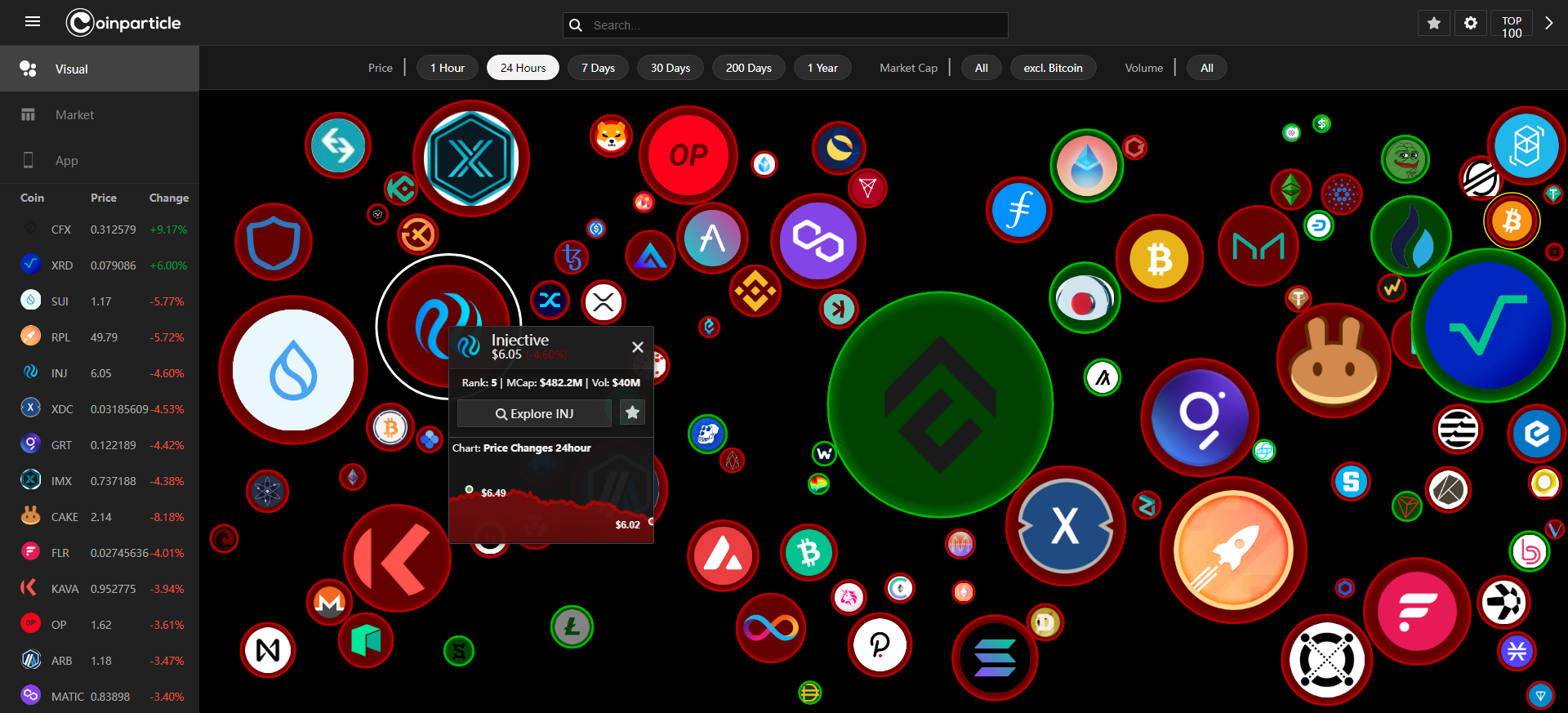Add Injective to favorites with star
1568x713 pixels.
[x=632, y=413]
